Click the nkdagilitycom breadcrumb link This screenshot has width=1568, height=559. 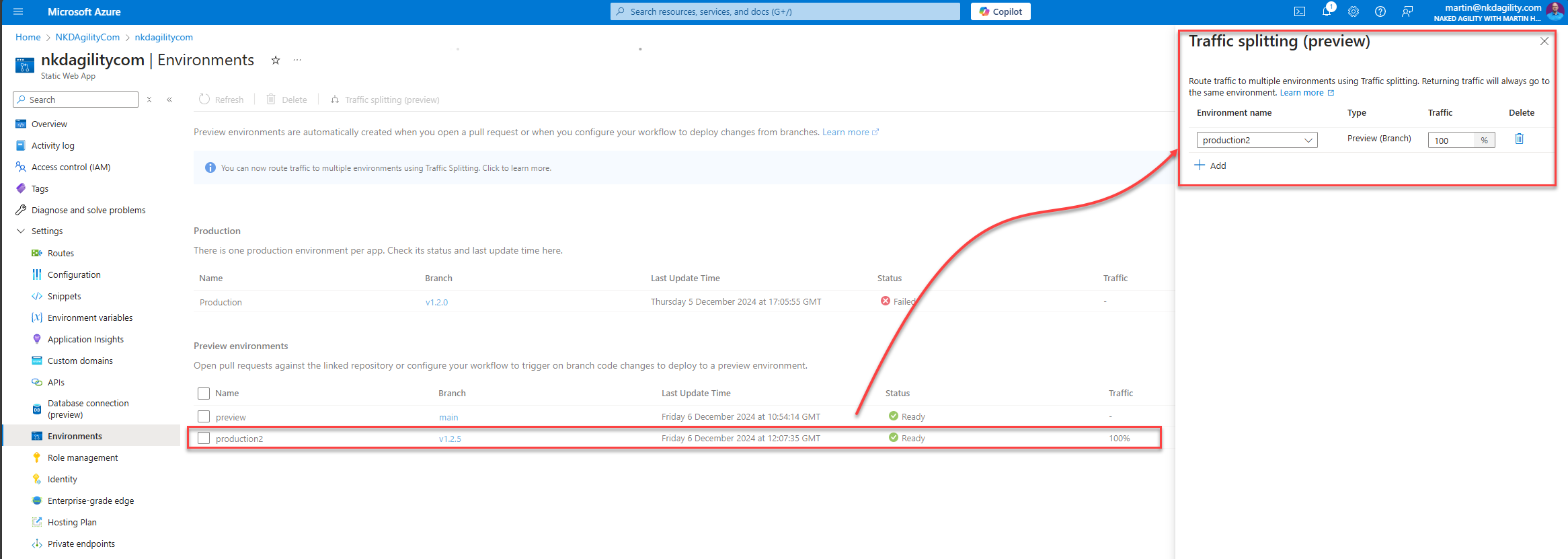(x=163, y=37)
